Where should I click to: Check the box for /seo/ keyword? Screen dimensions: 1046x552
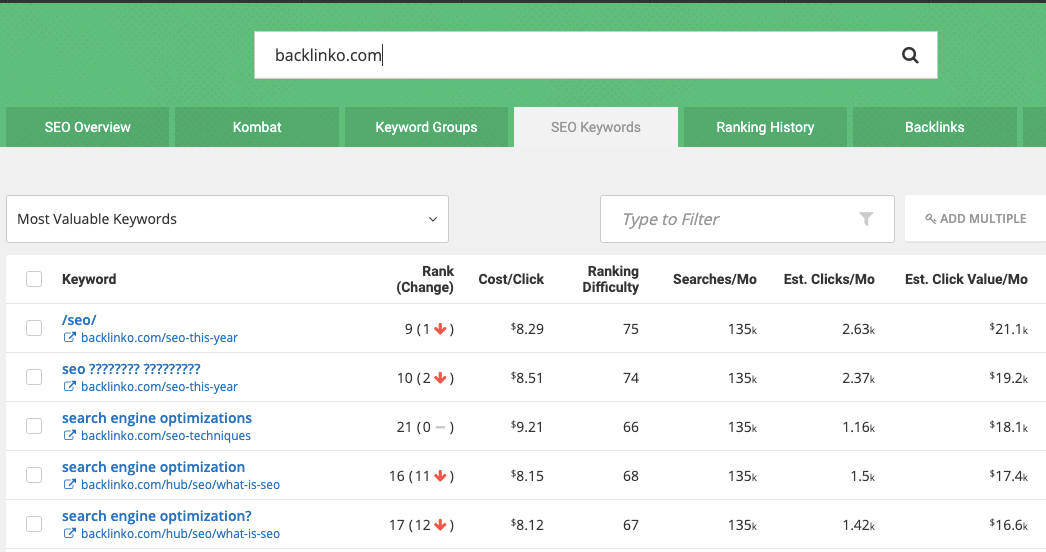(34, 328)
